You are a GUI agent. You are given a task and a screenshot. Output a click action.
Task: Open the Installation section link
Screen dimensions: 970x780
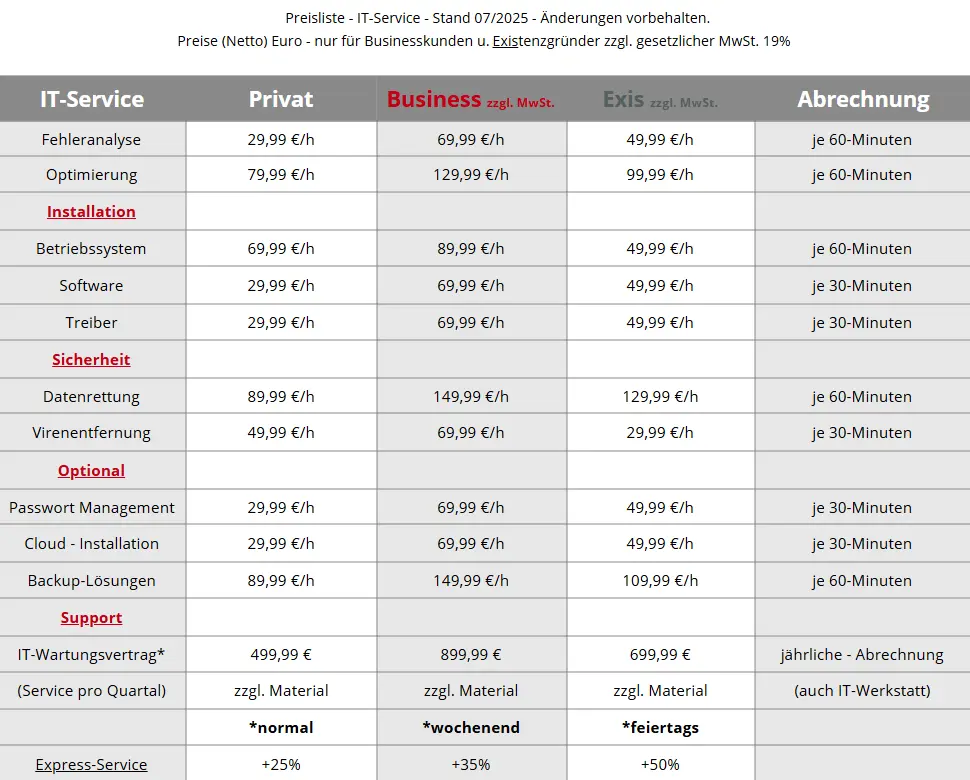[x=91, y=212]
